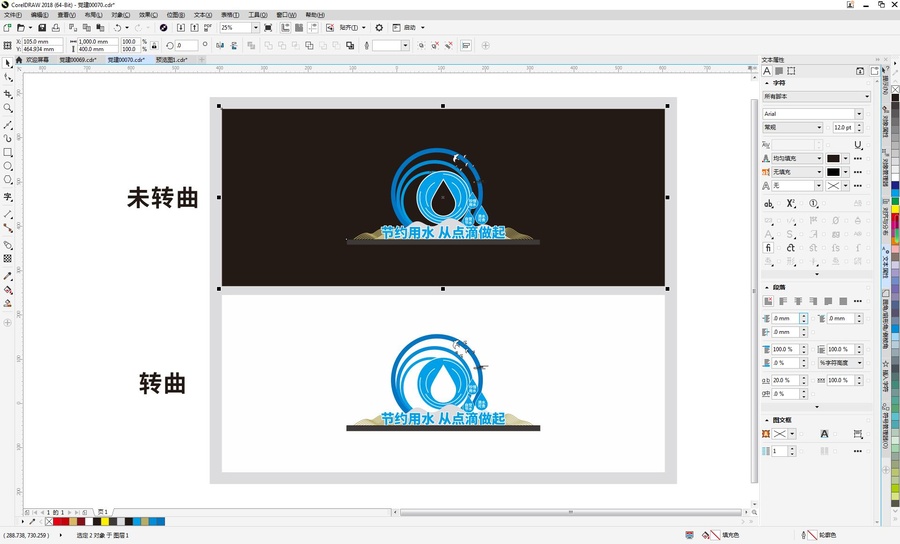Viewport: 900px width, 544px height.
Task: Toggle show grid icon
Action: [x=299, y=28]
